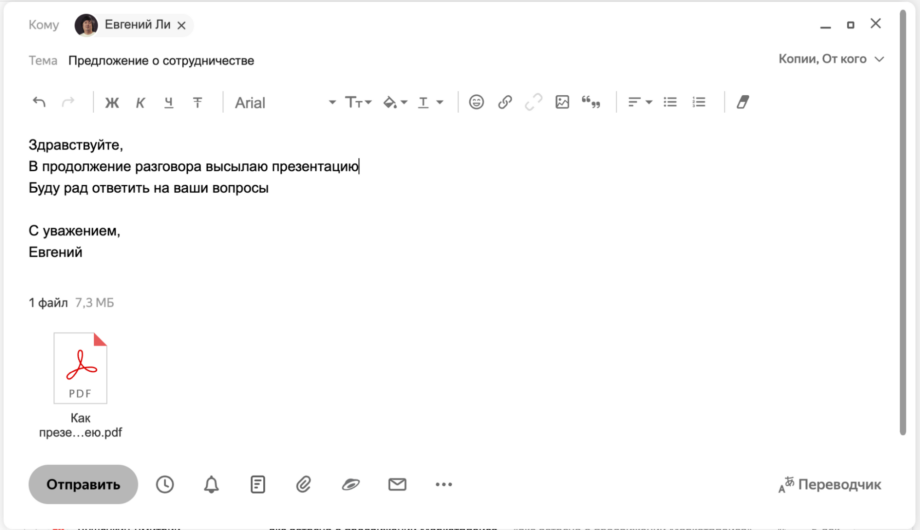This screenshot has width=920, height=530.
Task: Insert an image into the message
Action: point(562,102)
